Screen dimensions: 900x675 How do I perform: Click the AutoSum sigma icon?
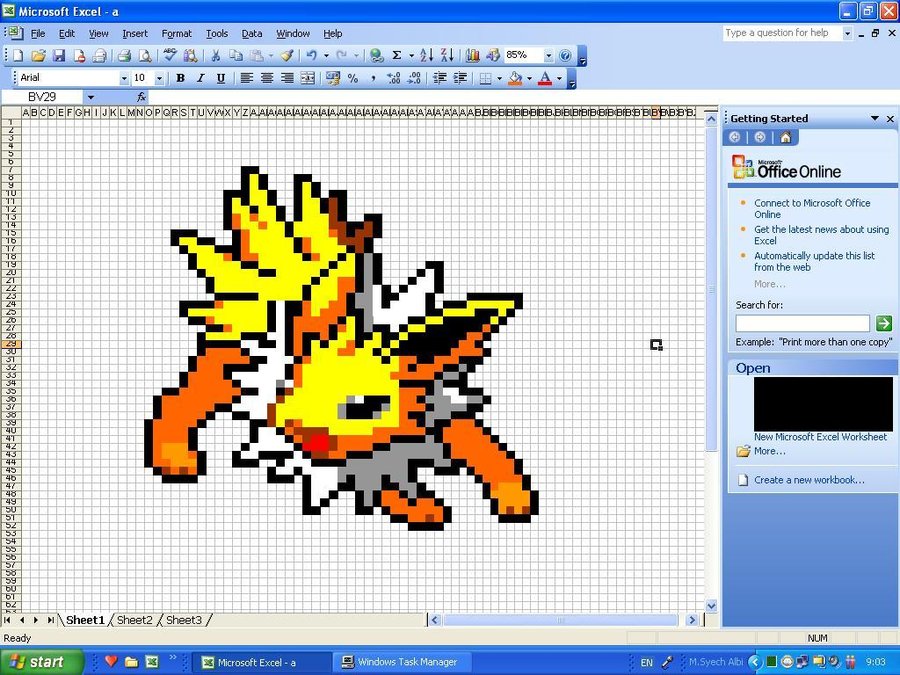click(397, 56)
